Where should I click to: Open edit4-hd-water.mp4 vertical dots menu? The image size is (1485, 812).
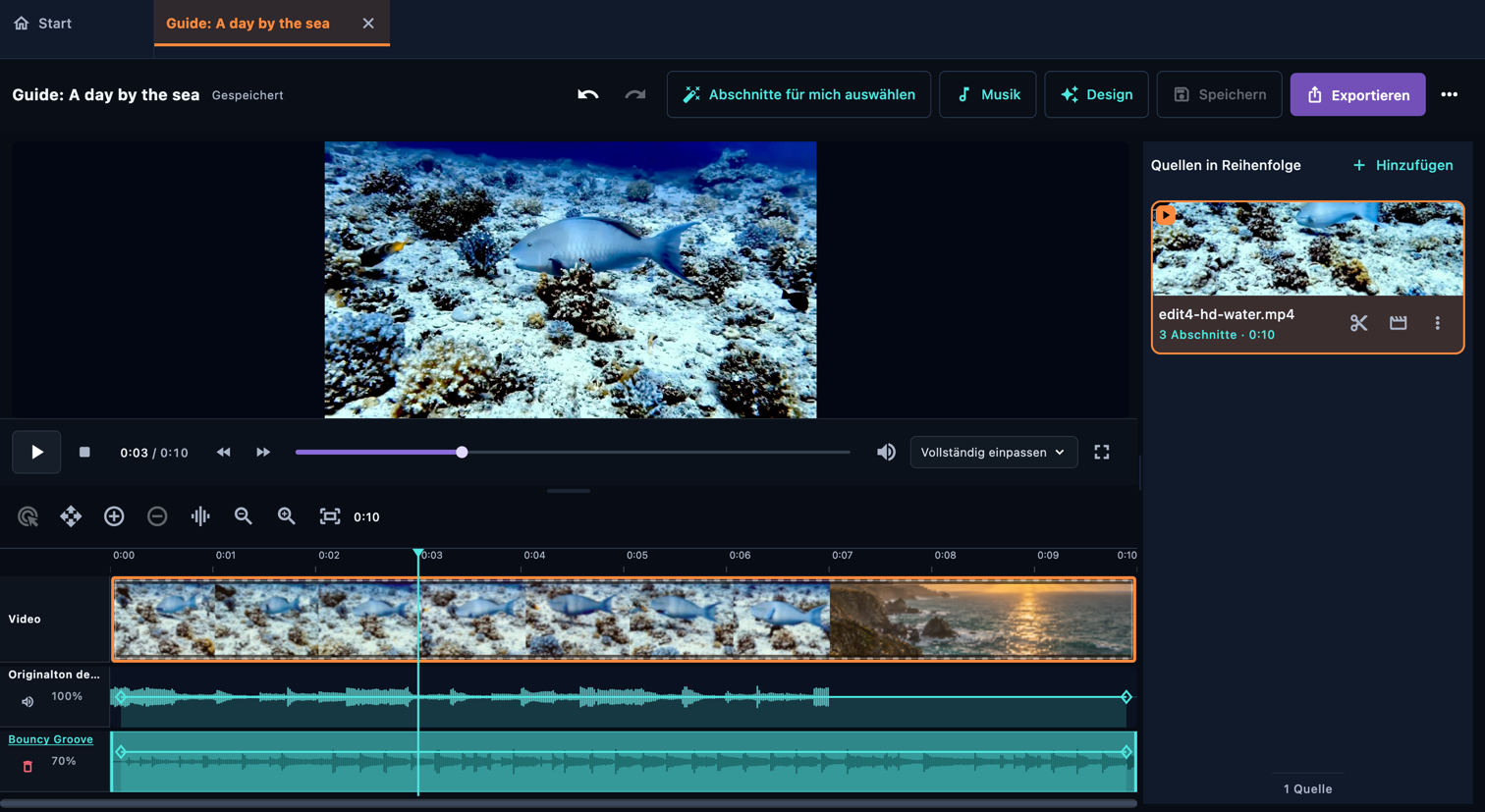pyautogui.click(x=1437, y=323)
